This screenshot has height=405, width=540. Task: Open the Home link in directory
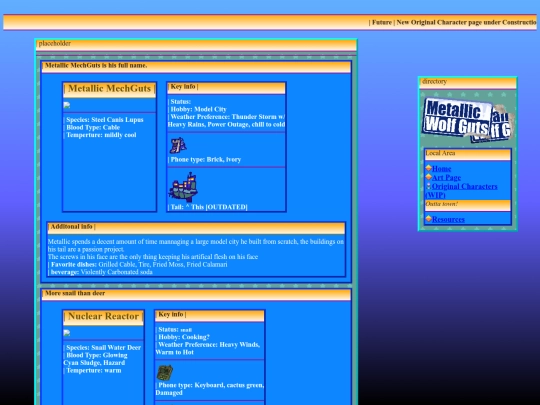pyautogui.click(x=441, y=169)
